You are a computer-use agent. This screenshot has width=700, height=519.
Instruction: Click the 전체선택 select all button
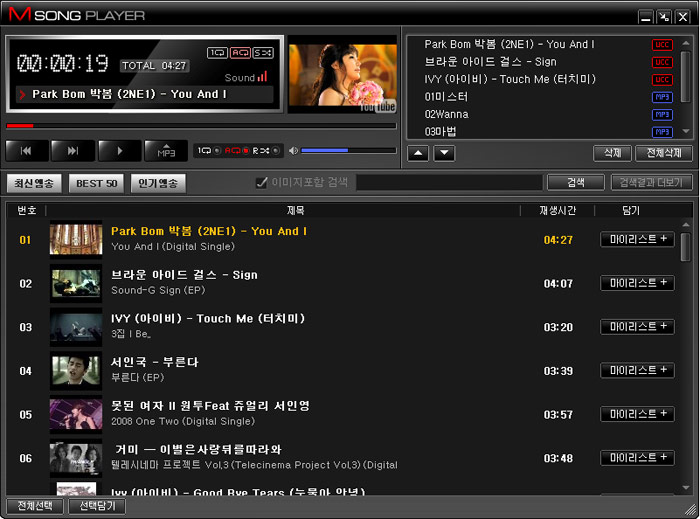coord(35,506)
